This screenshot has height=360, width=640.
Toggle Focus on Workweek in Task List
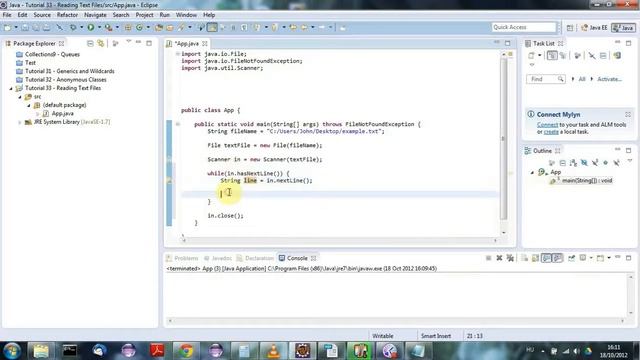point(577,56)
